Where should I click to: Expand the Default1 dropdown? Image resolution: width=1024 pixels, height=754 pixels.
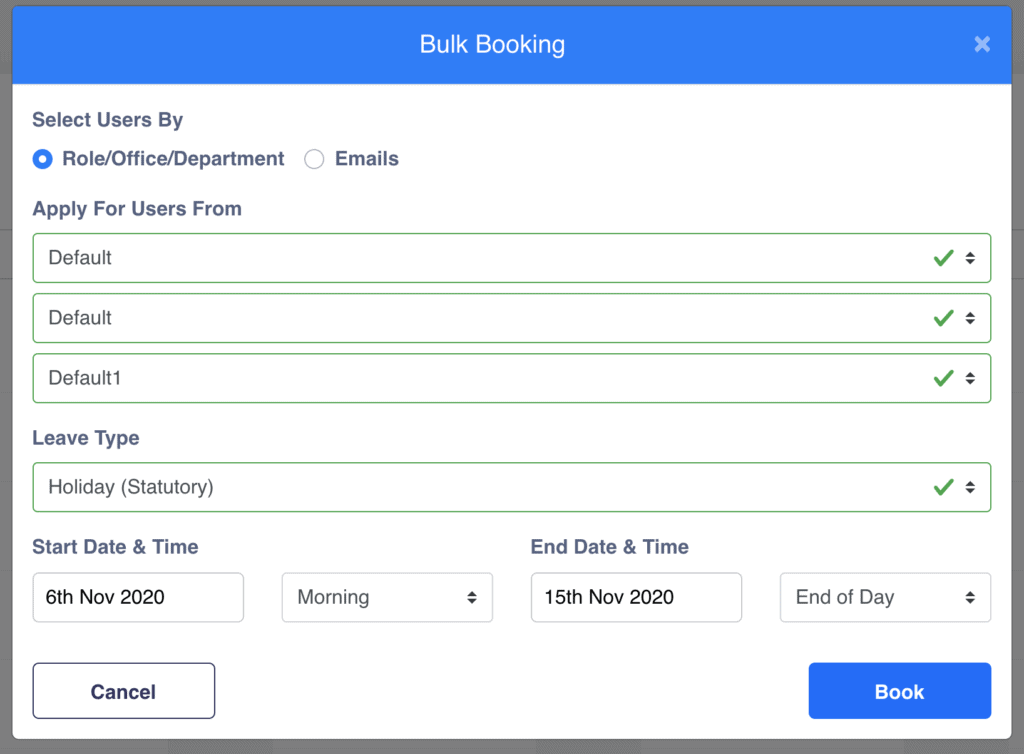click(480, 378)
